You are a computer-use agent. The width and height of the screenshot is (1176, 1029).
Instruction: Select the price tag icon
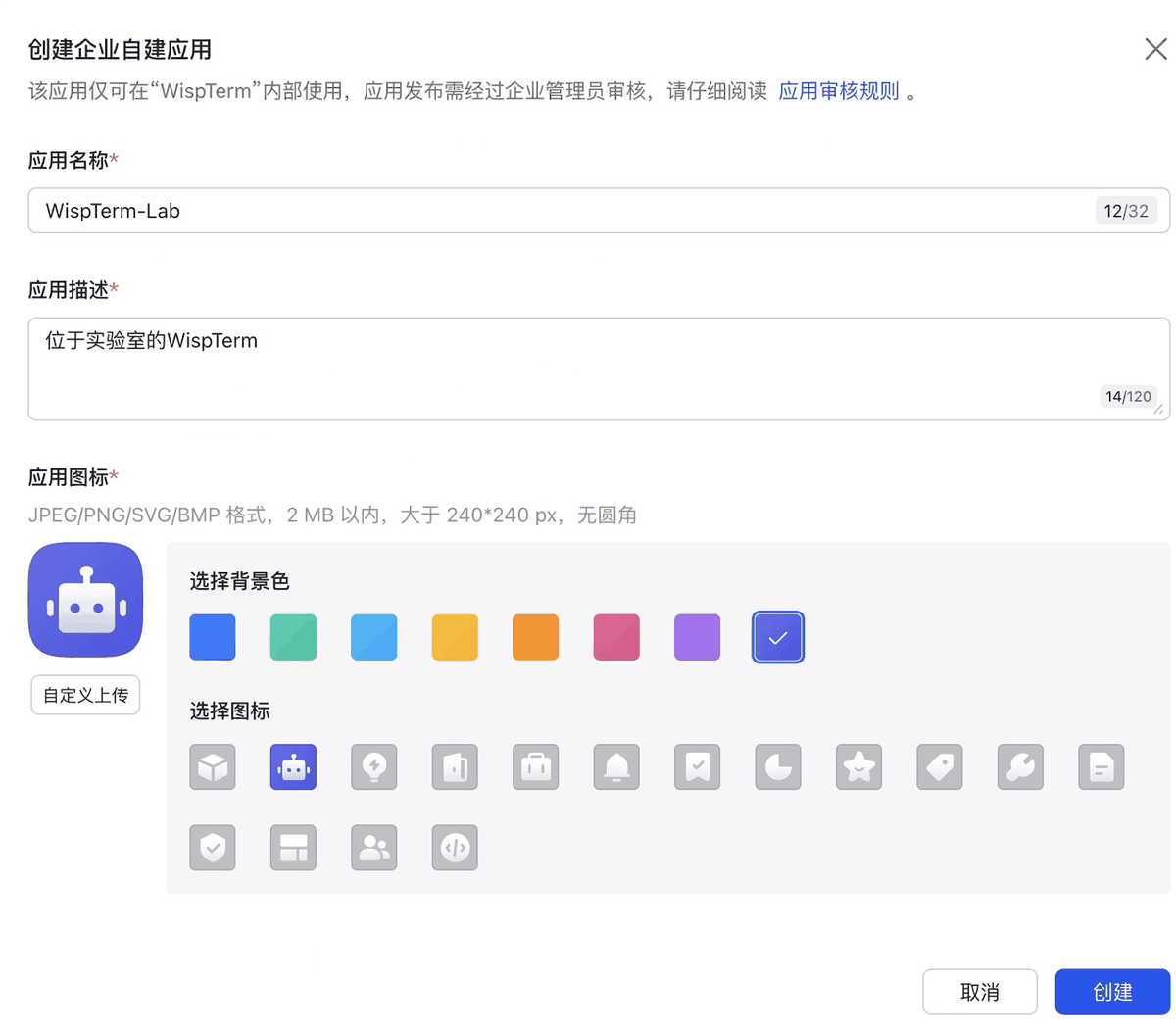pyautogui.click(x=940, y=766)
